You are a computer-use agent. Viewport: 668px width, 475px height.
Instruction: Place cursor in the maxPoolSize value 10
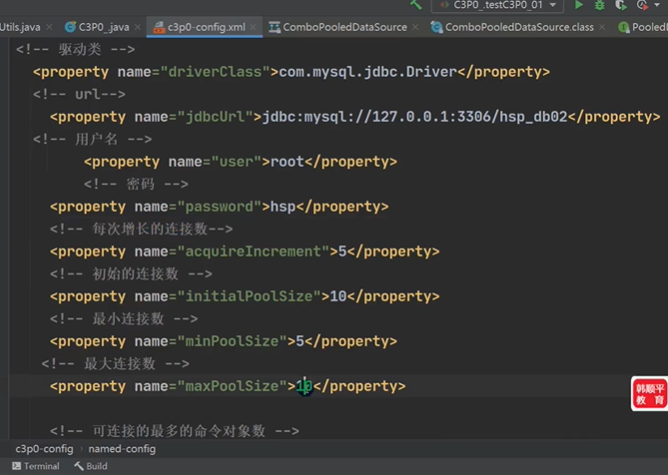point(305,386)
